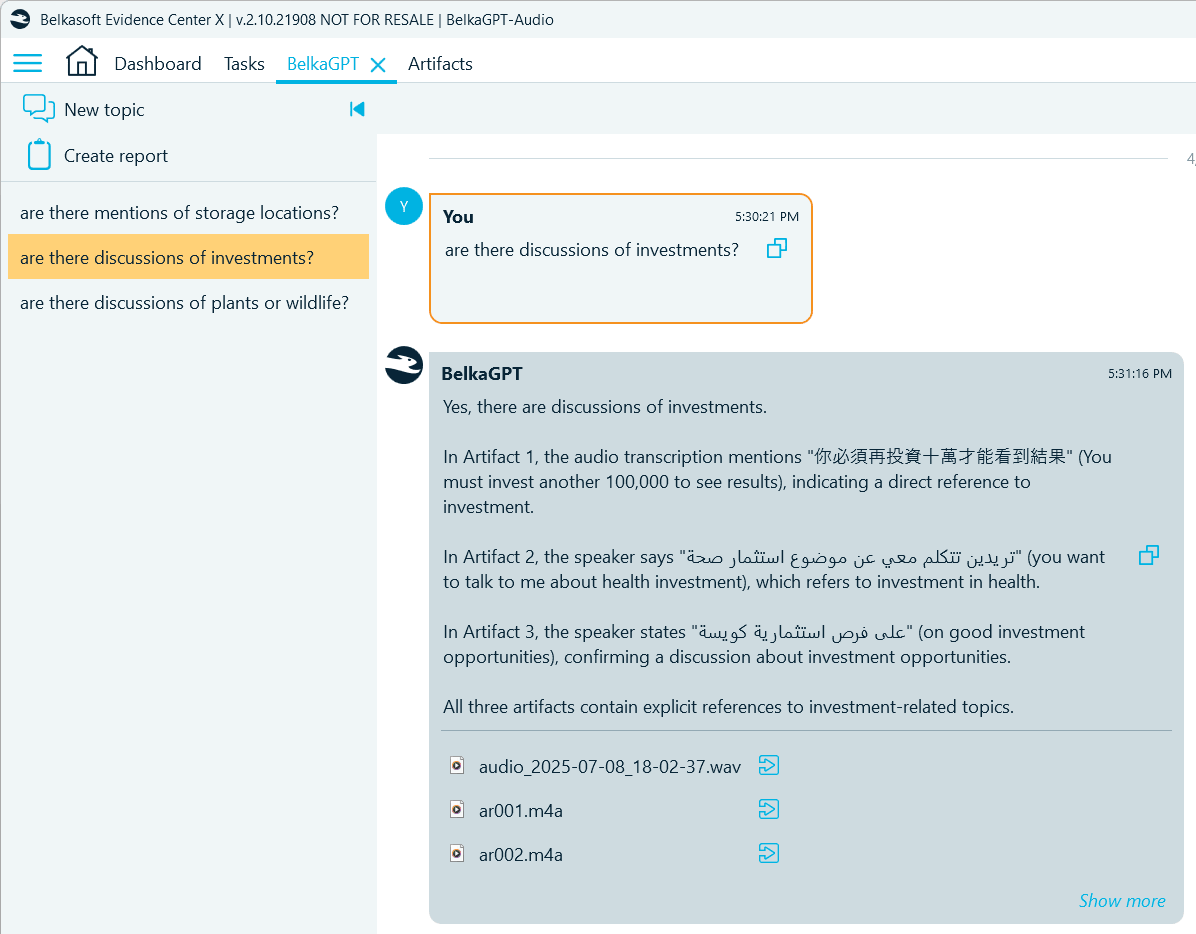Select topic about plants or wildlife
Image resolution: width=1196 pixels, height=934 pixels.
pyautogui.click(x=184, y=303)
